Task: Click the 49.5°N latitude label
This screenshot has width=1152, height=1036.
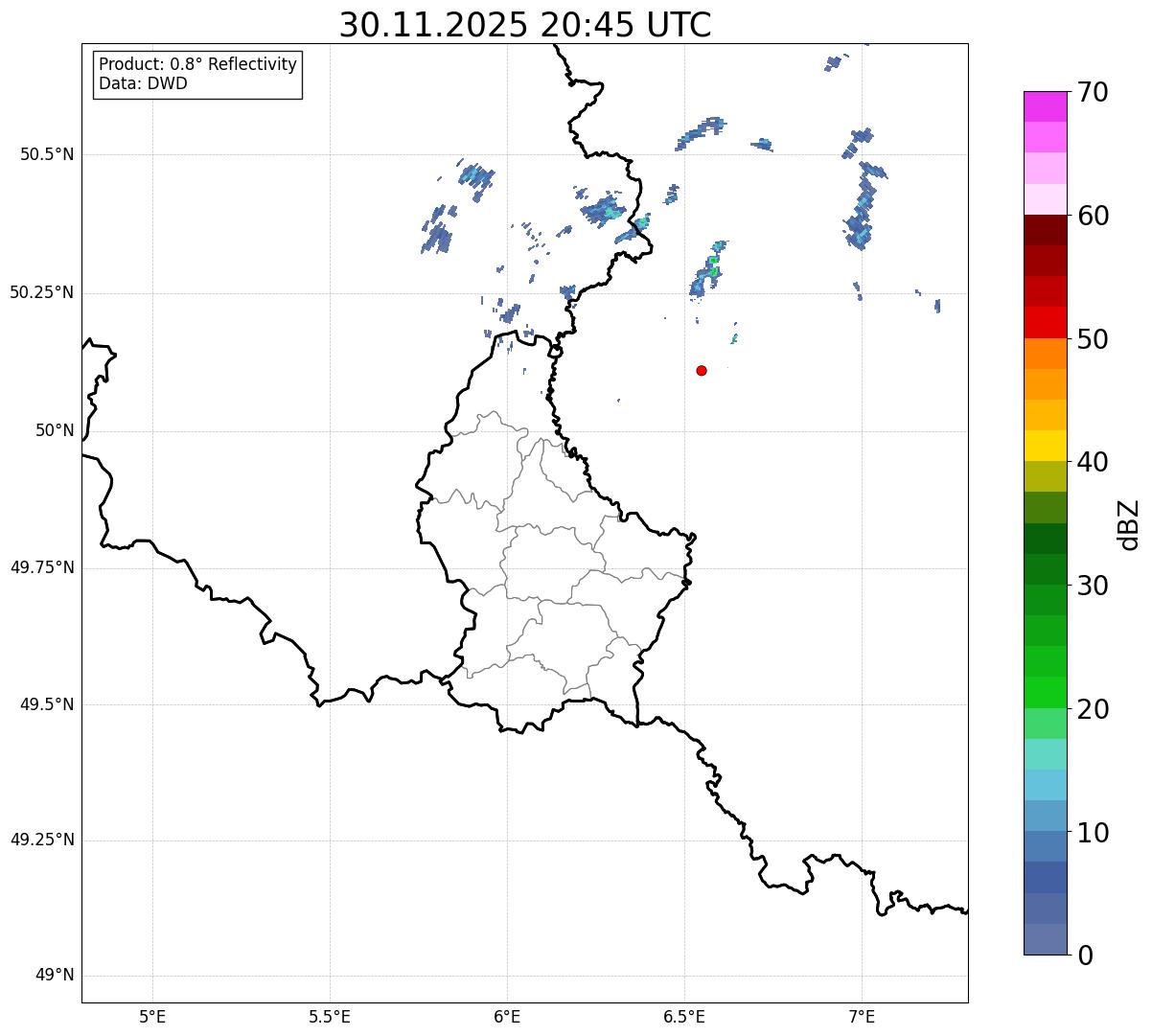Action: click(x=46, y=704)
